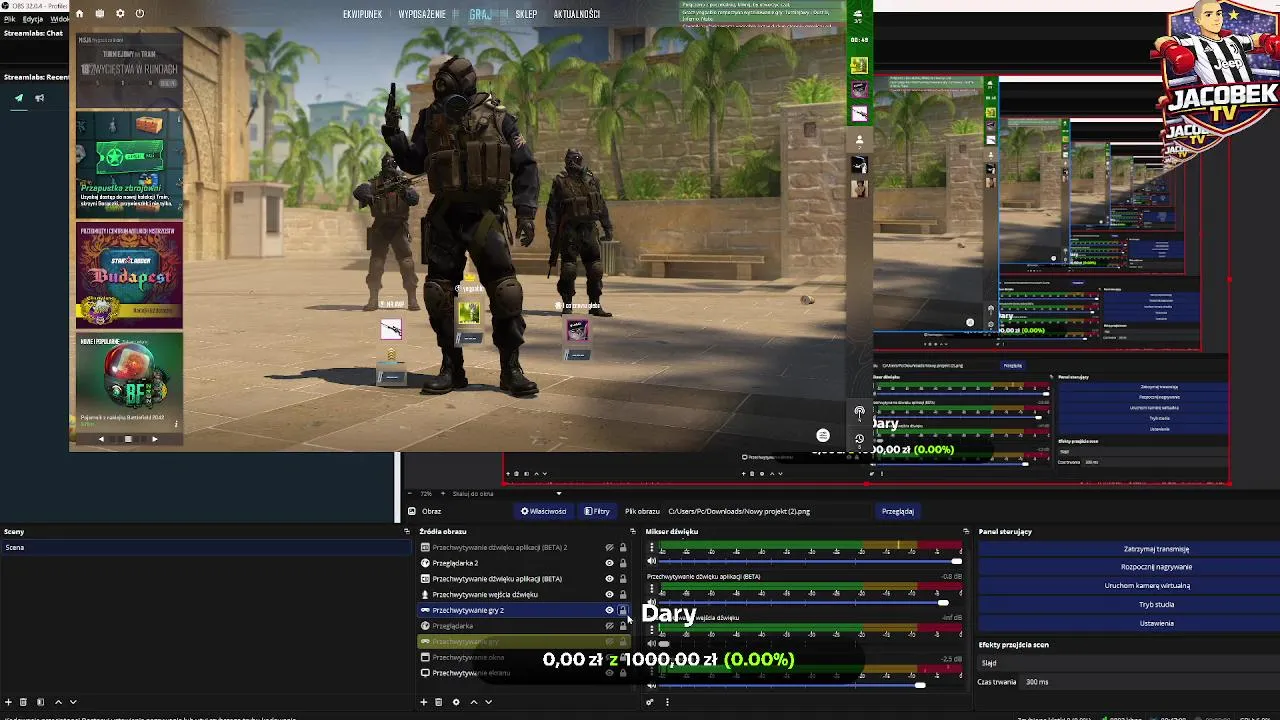Open Mikser dźwięku footer three-dot menu
Viewport: 1280px width, 720px height.
click(x=667, y=702)
